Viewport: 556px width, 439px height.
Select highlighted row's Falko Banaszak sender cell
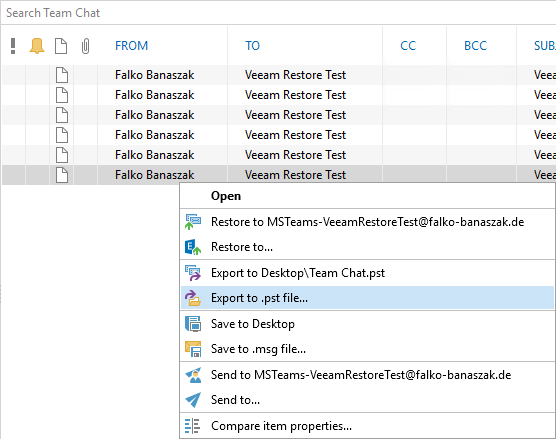point(155,175)
